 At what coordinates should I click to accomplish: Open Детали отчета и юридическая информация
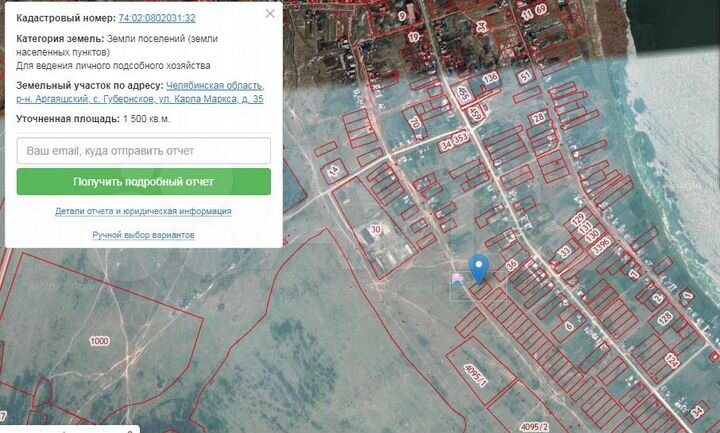(x=143, y=211)
